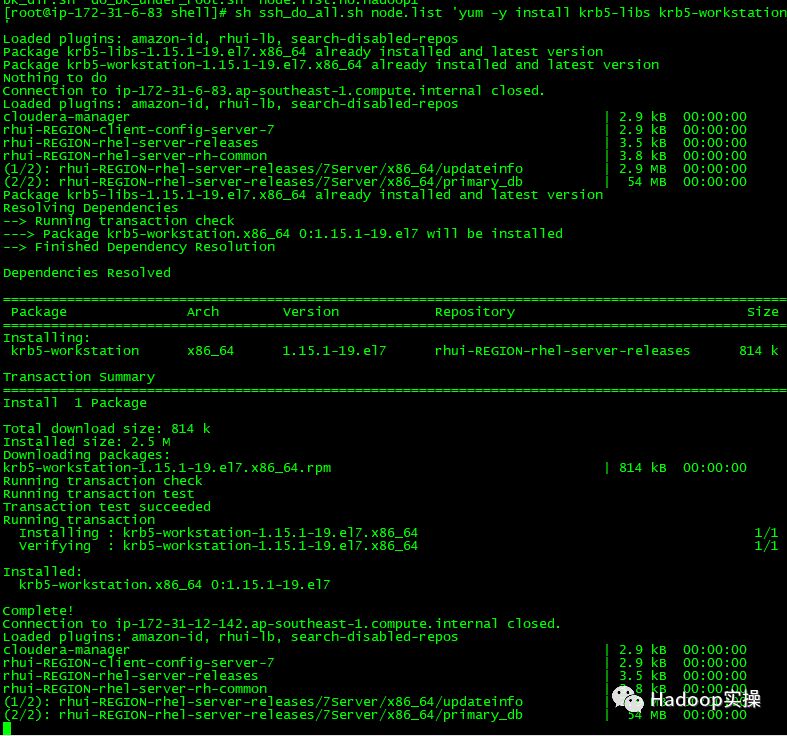Click the 'Resolving Dependencies' line
This screenshot has height=736, width=787.
coord(90,208)
